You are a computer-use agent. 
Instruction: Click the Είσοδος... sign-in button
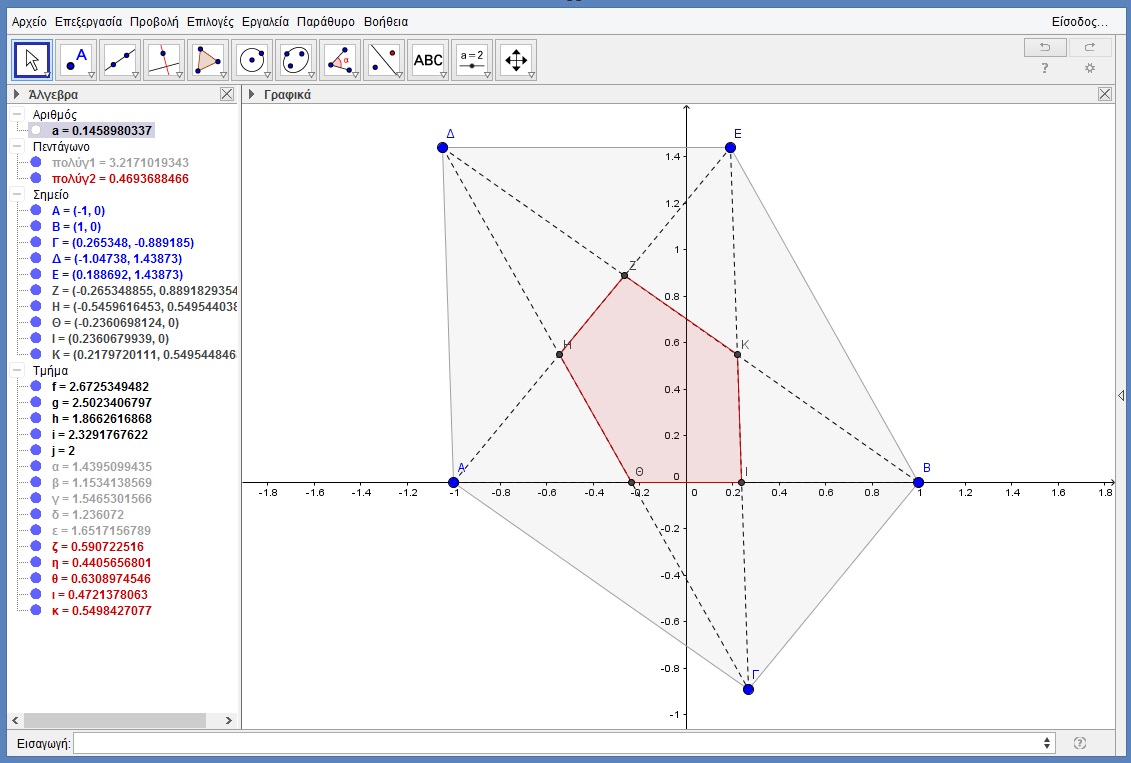coord(1079,20)
